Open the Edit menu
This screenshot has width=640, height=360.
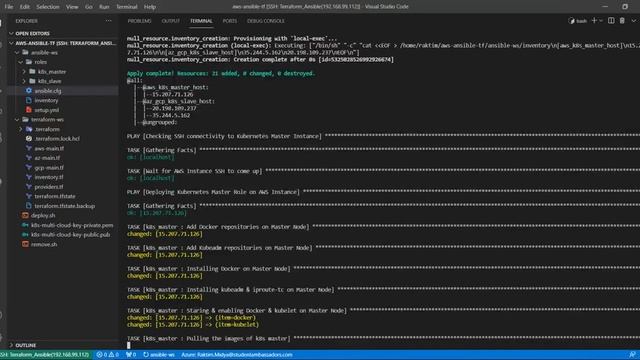[x=25, y=7]
